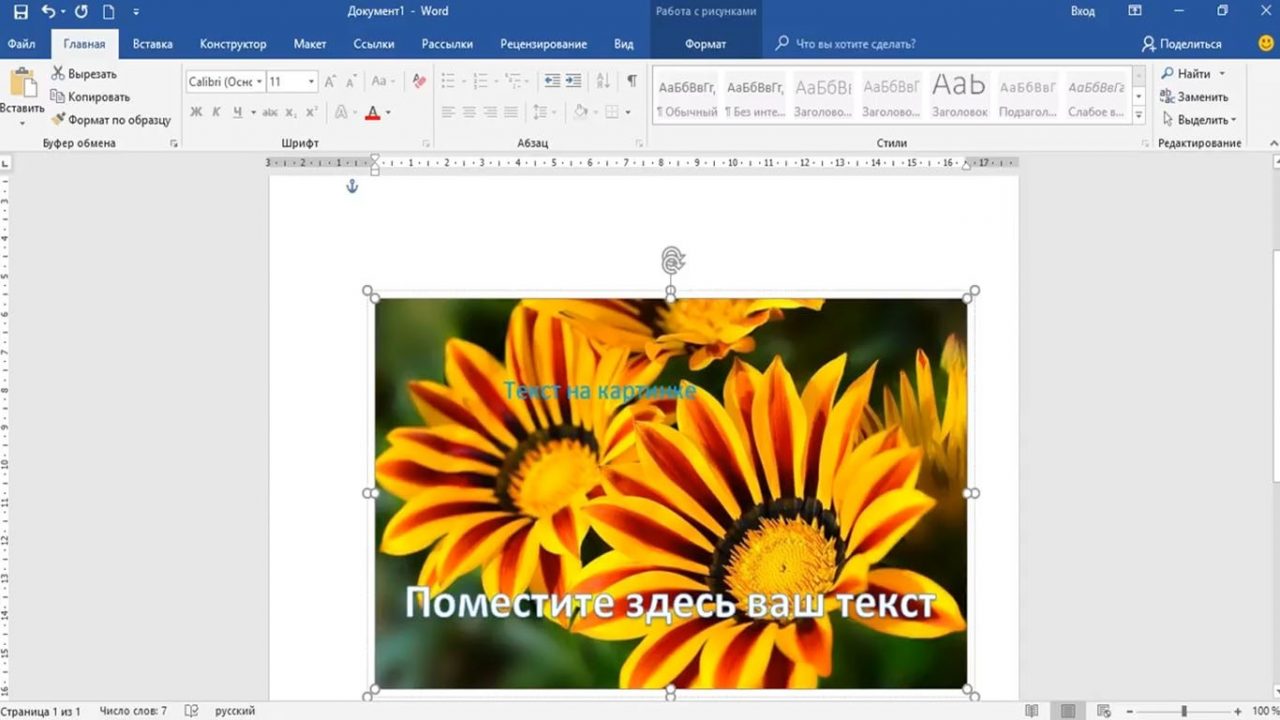This screenshot has width=1280, height=720.
Task: Click the Decrease font size icon
Action: [352, 81]
